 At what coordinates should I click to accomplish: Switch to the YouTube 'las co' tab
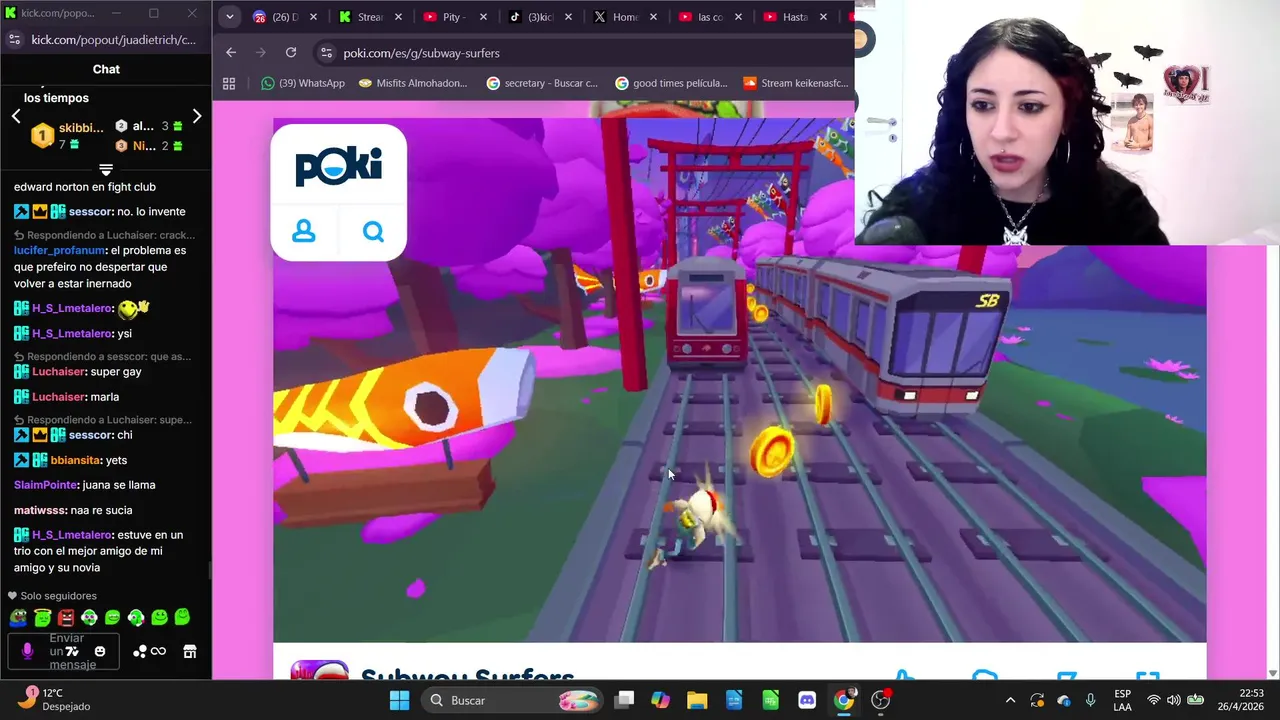710,17
